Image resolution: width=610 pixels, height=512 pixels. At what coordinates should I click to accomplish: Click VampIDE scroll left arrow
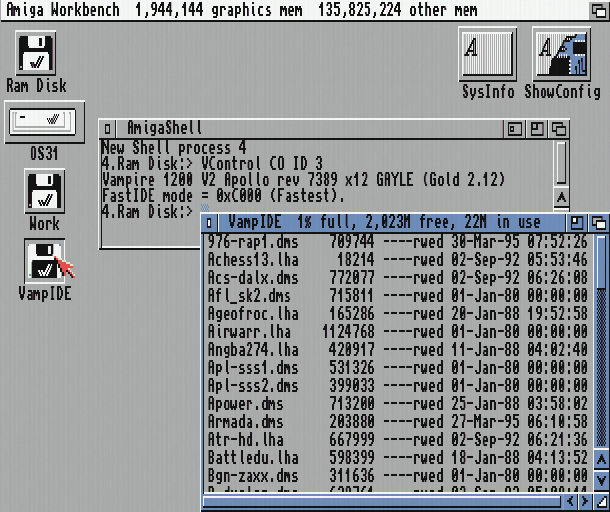click(x=570, y=501)
